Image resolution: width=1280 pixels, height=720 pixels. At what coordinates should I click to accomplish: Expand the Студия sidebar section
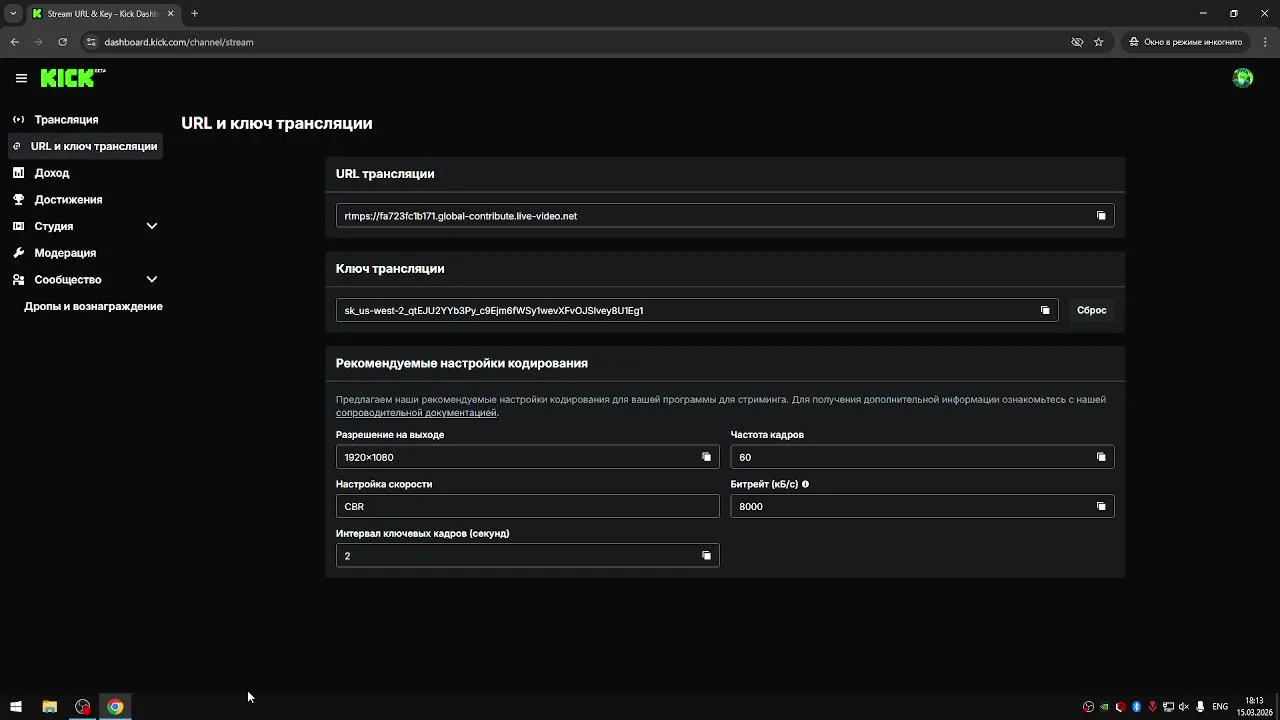click(x=152, y=226)
